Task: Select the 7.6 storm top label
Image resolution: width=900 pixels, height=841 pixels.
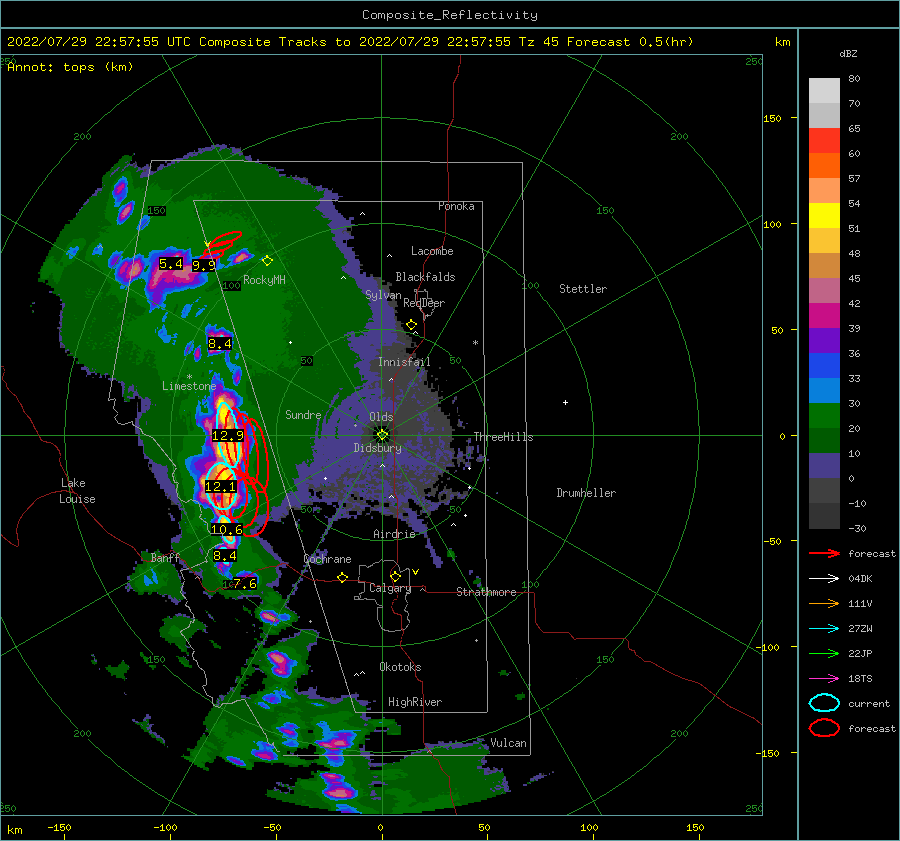Action: coord(245,583)
